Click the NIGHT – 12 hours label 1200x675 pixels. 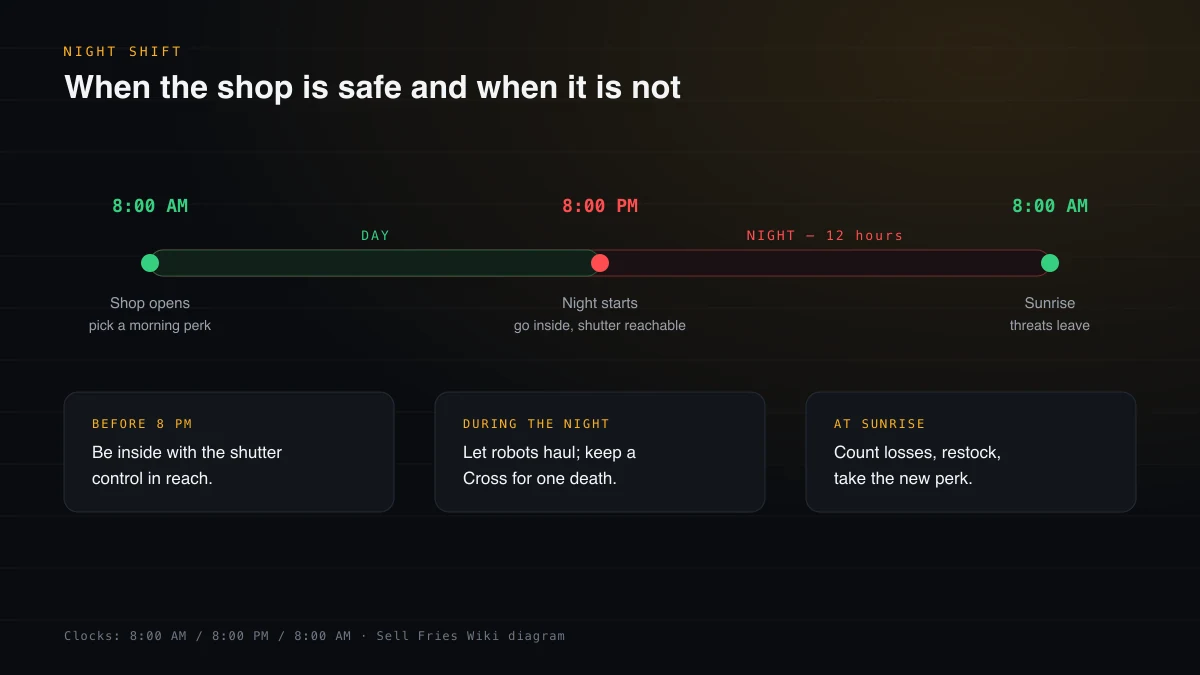point(825,236)
